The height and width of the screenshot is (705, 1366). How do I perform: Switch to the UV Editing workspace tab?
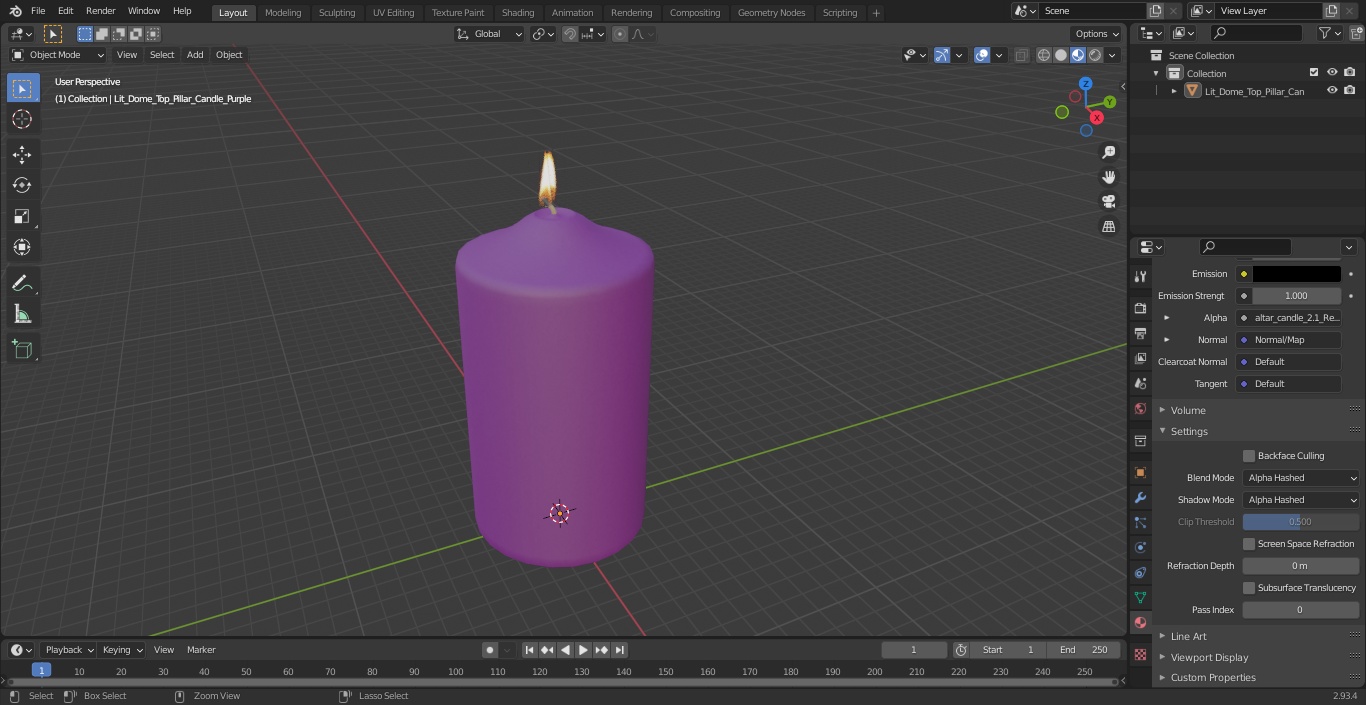(393, 13)
